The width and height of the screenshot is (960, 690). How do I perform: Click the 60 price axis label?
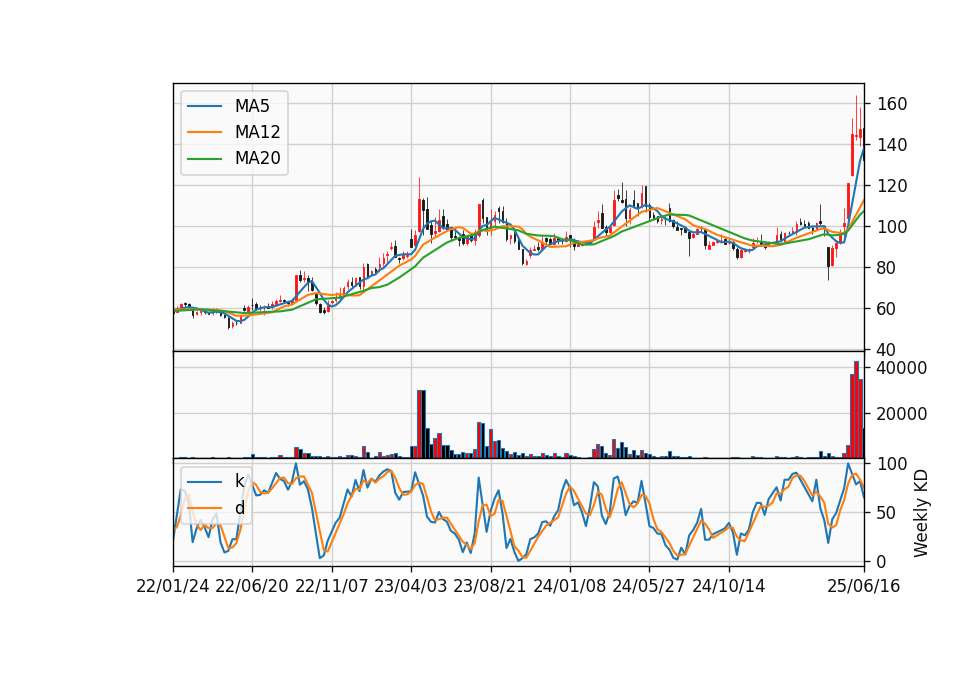click(x=887, y=309)
